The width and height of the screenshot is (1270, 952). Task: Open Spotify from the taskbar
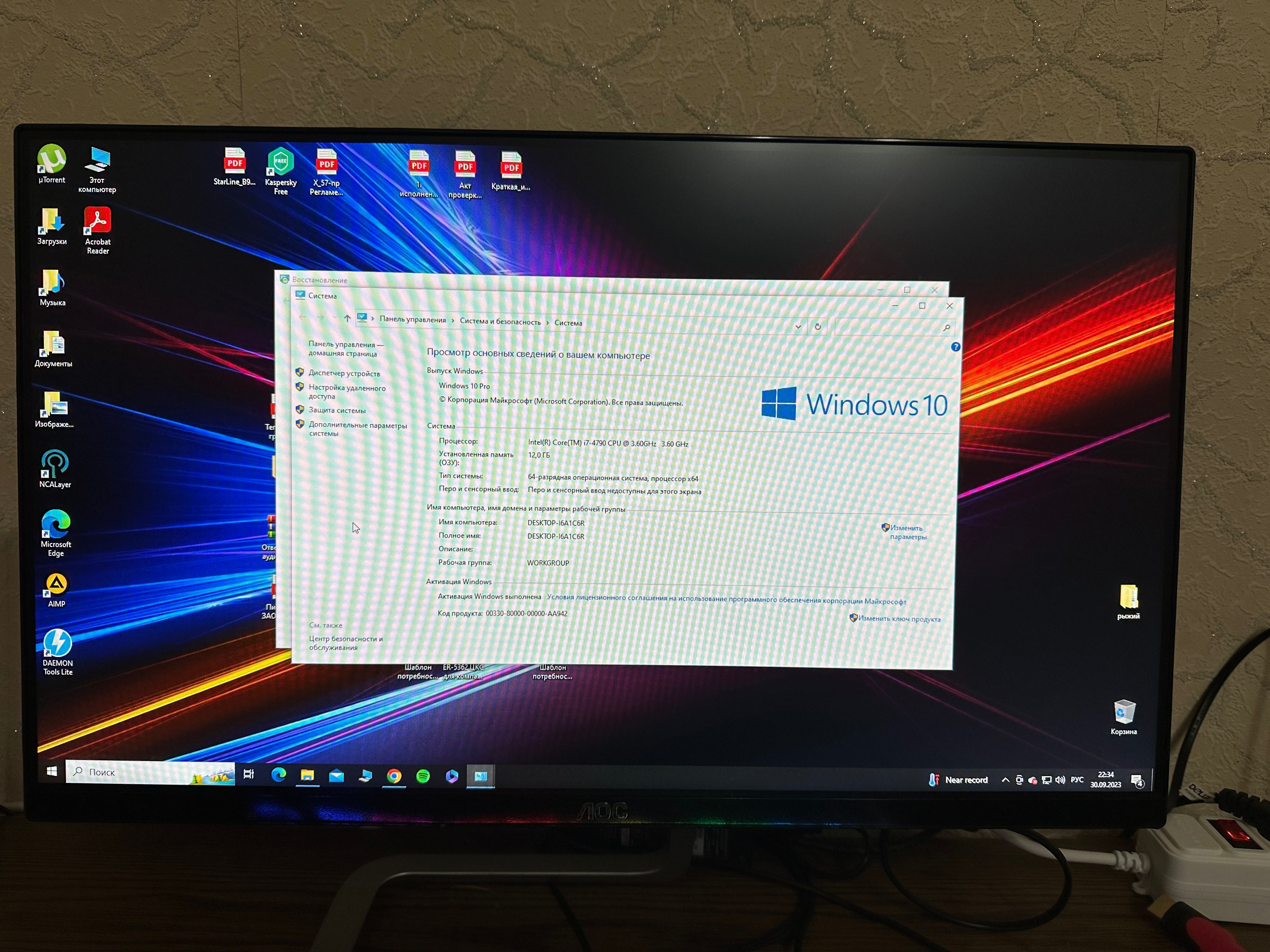click(x=423, y=777)
